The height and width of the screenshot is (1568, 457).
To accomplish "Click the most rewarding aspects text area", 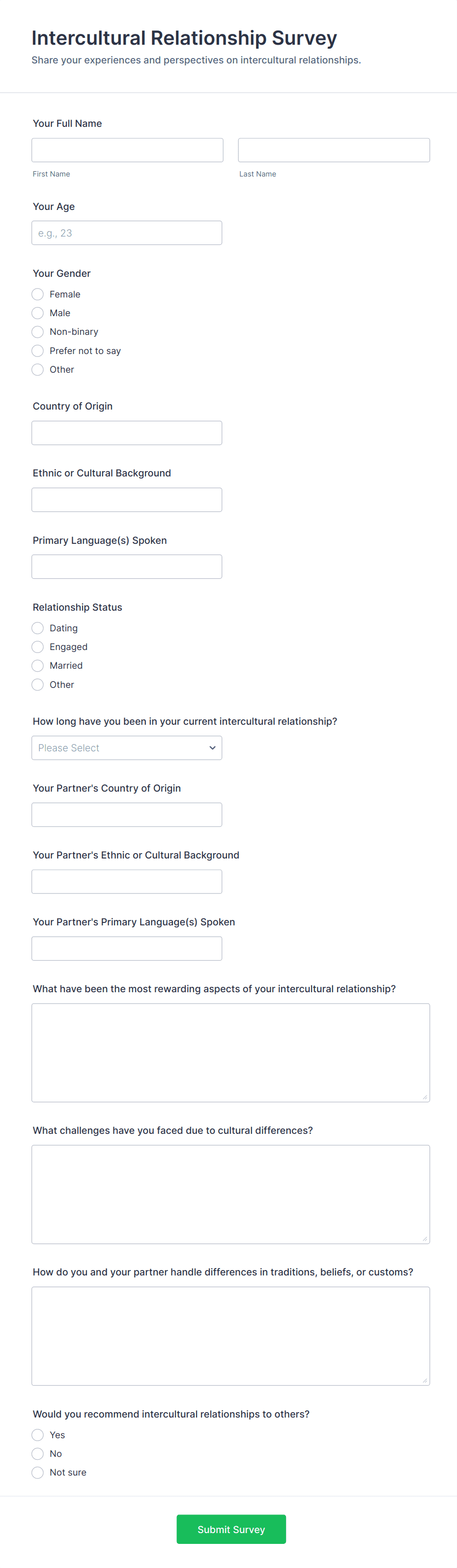I will coord(230,1052).
